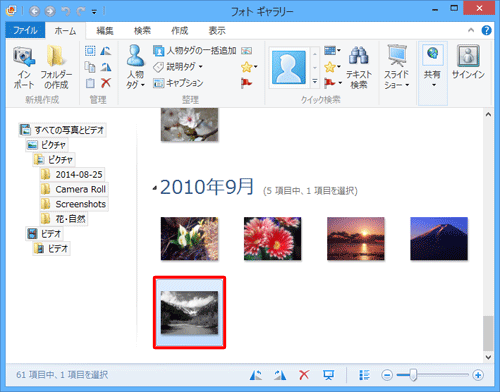Switch to the View (表示) tab
Image resolution: width=500 pixels, height=392 pixels.
pos(217,31)
